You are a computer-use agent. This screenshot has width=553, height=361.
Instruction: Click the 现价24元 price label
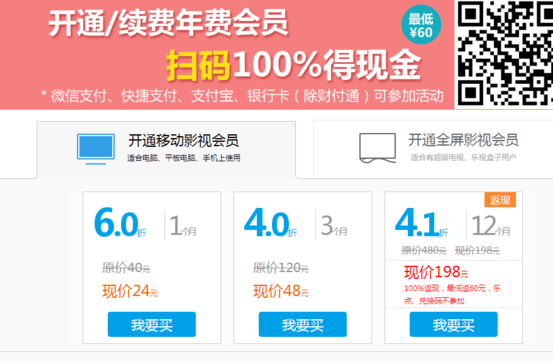pos(130,292)
